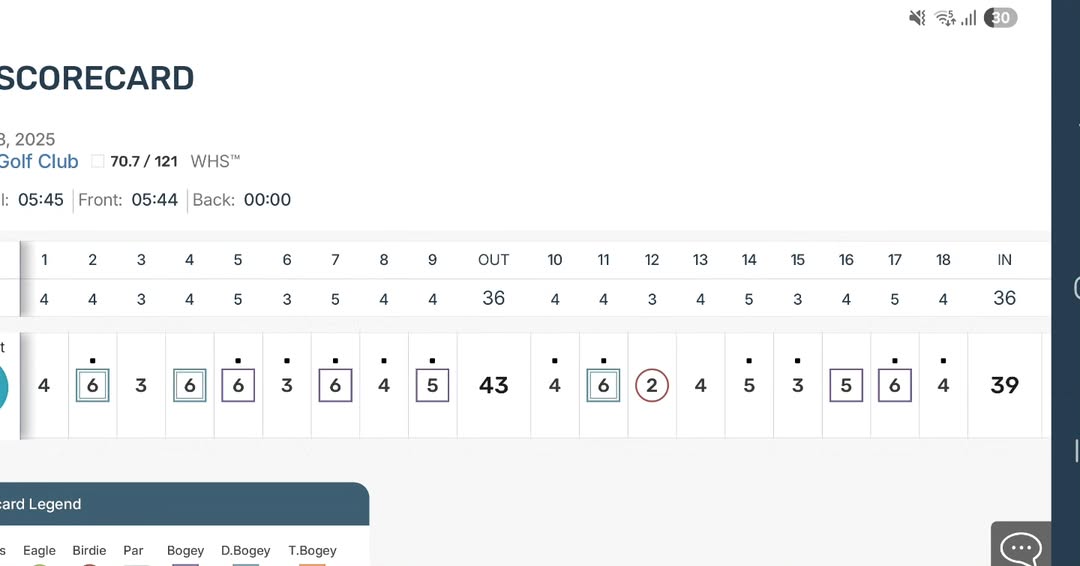Toggle the small checkbox beside 70.7 / 121
1080x566 pixels.
(x=98, y=161)
